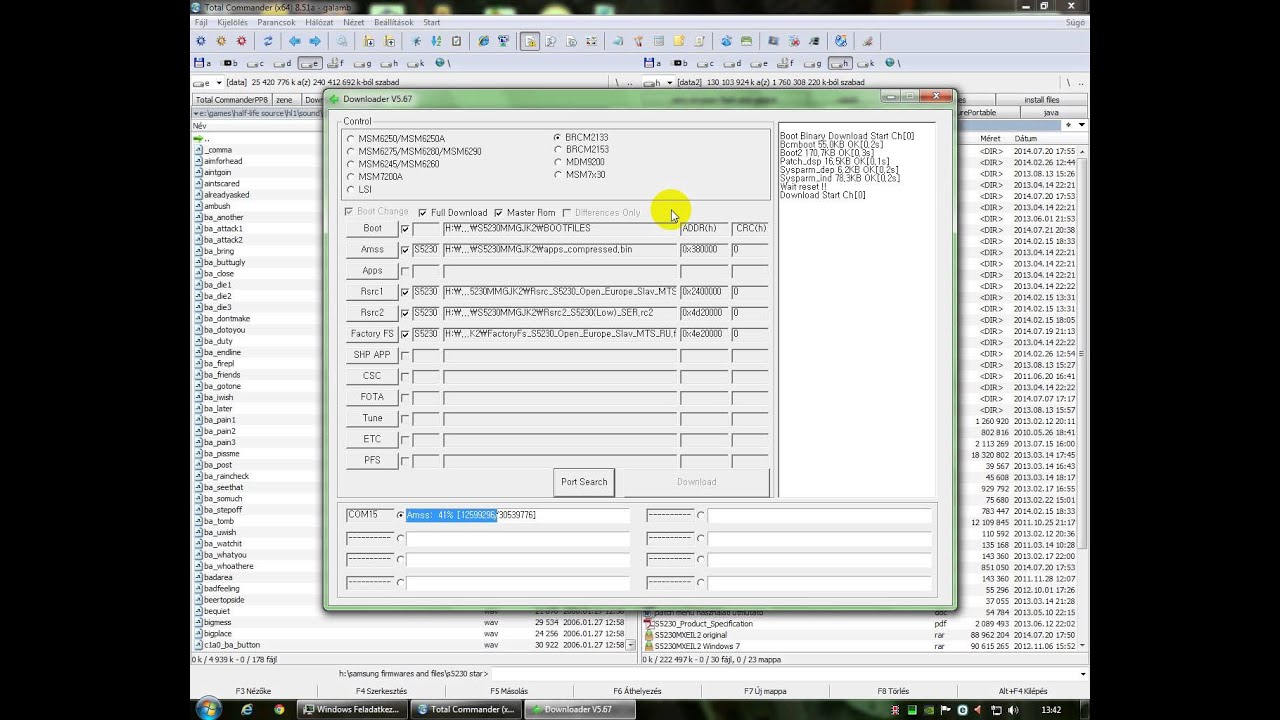
Task: Open the Beállítások menu
Action: (x=395, y=22)
